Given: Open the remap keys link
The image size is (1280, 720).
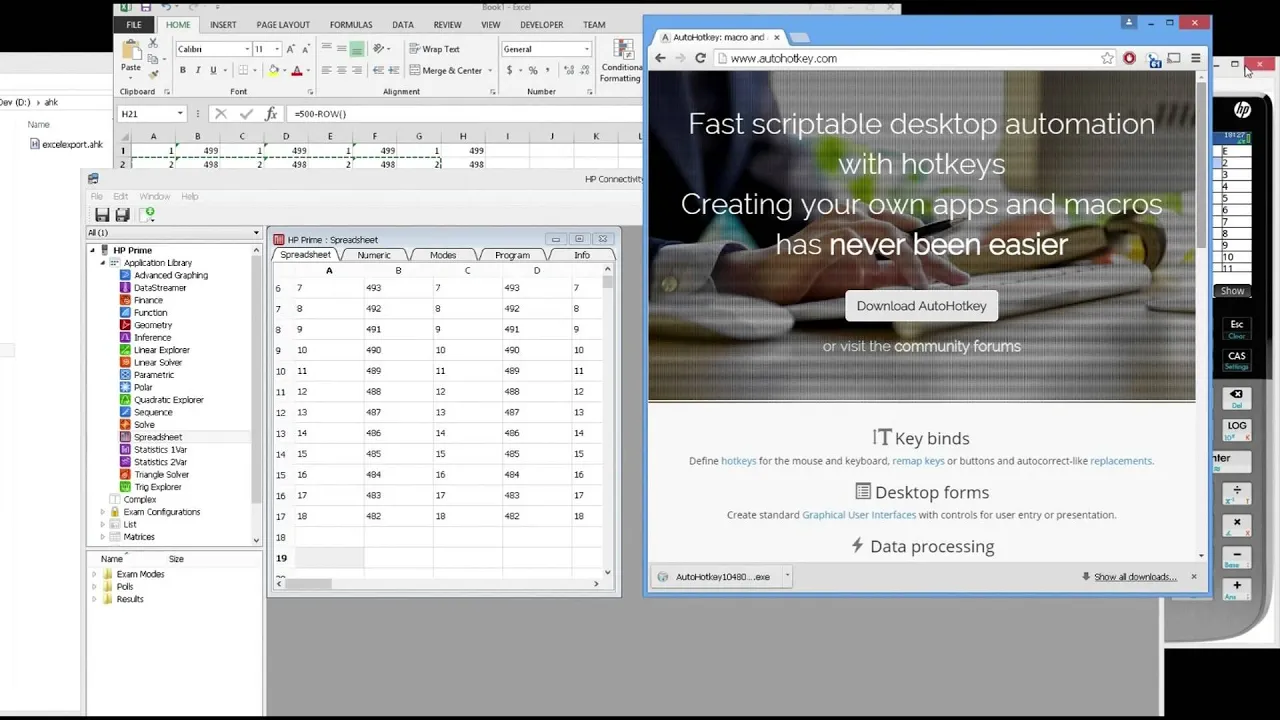Looking at the screenshot, I should [x=918, y=461].
